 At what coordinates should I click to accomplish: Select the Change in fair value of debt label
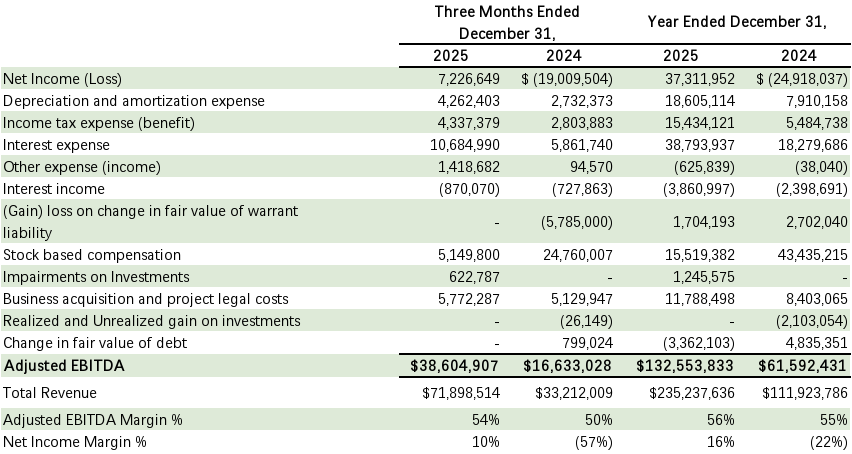coord(95,343)
